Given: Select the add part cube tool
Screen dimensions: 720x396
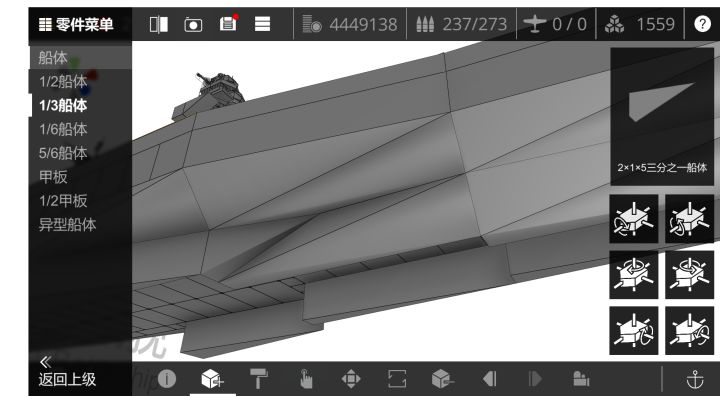Looking at the screenshot, I should (x=212, y=379).
